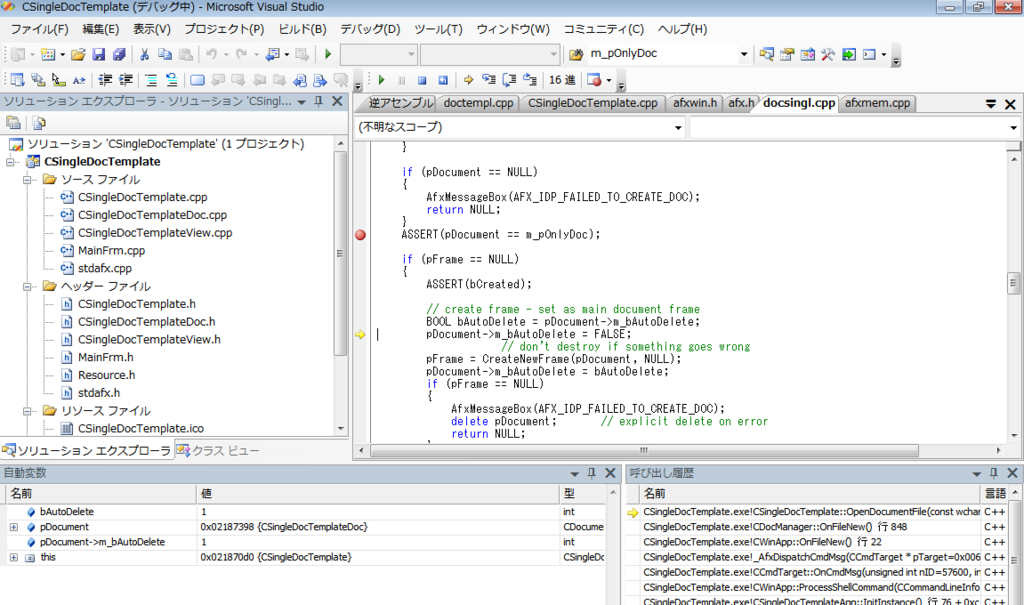Click the Show Next Statement yellow arrow
The width and height of the screenshot is (1024, 605).
(x=468, y=80)
